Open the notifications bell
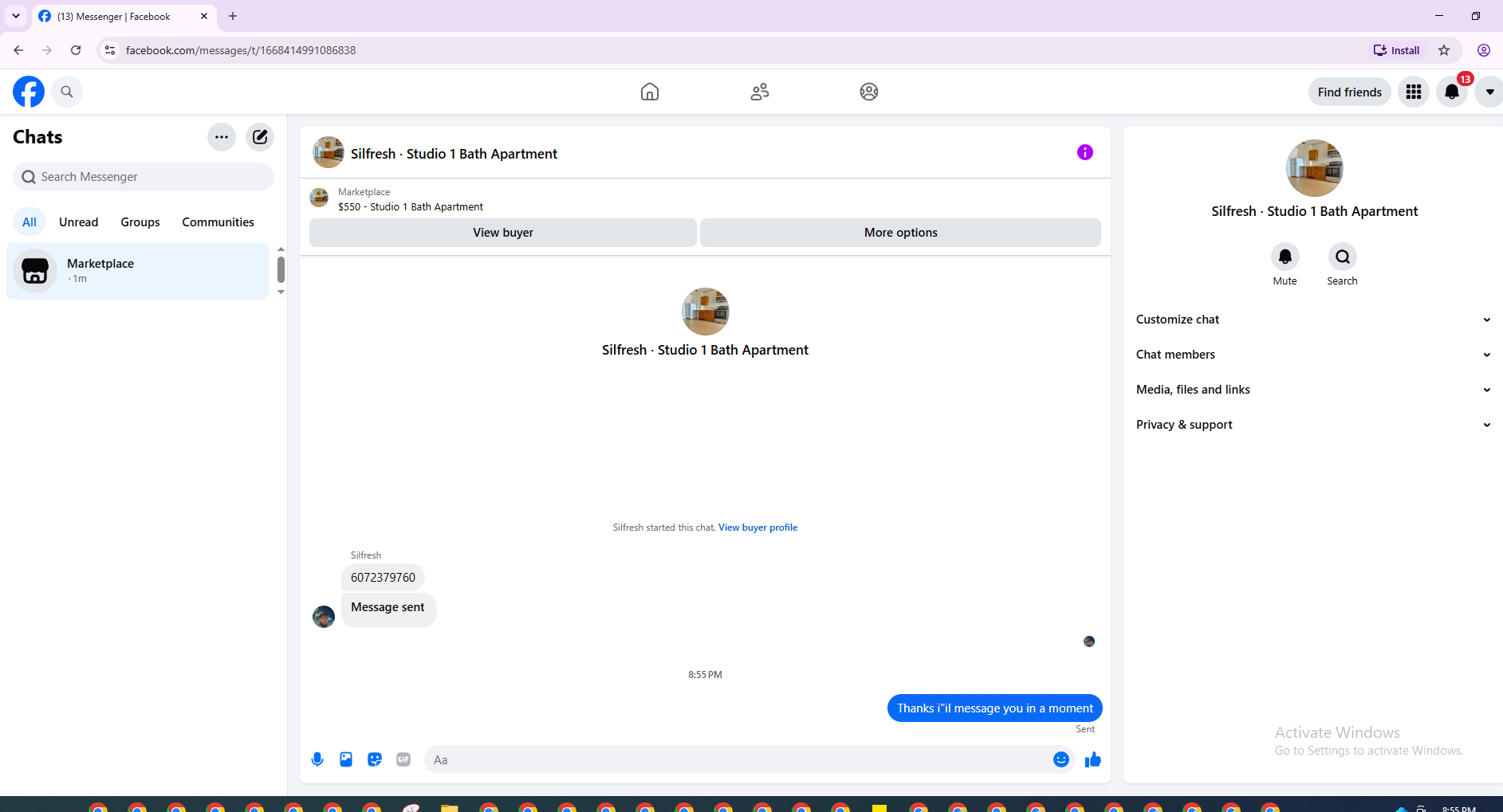Image resolution: width=1503 pixels, height=812 pixels. (1452, 92)
